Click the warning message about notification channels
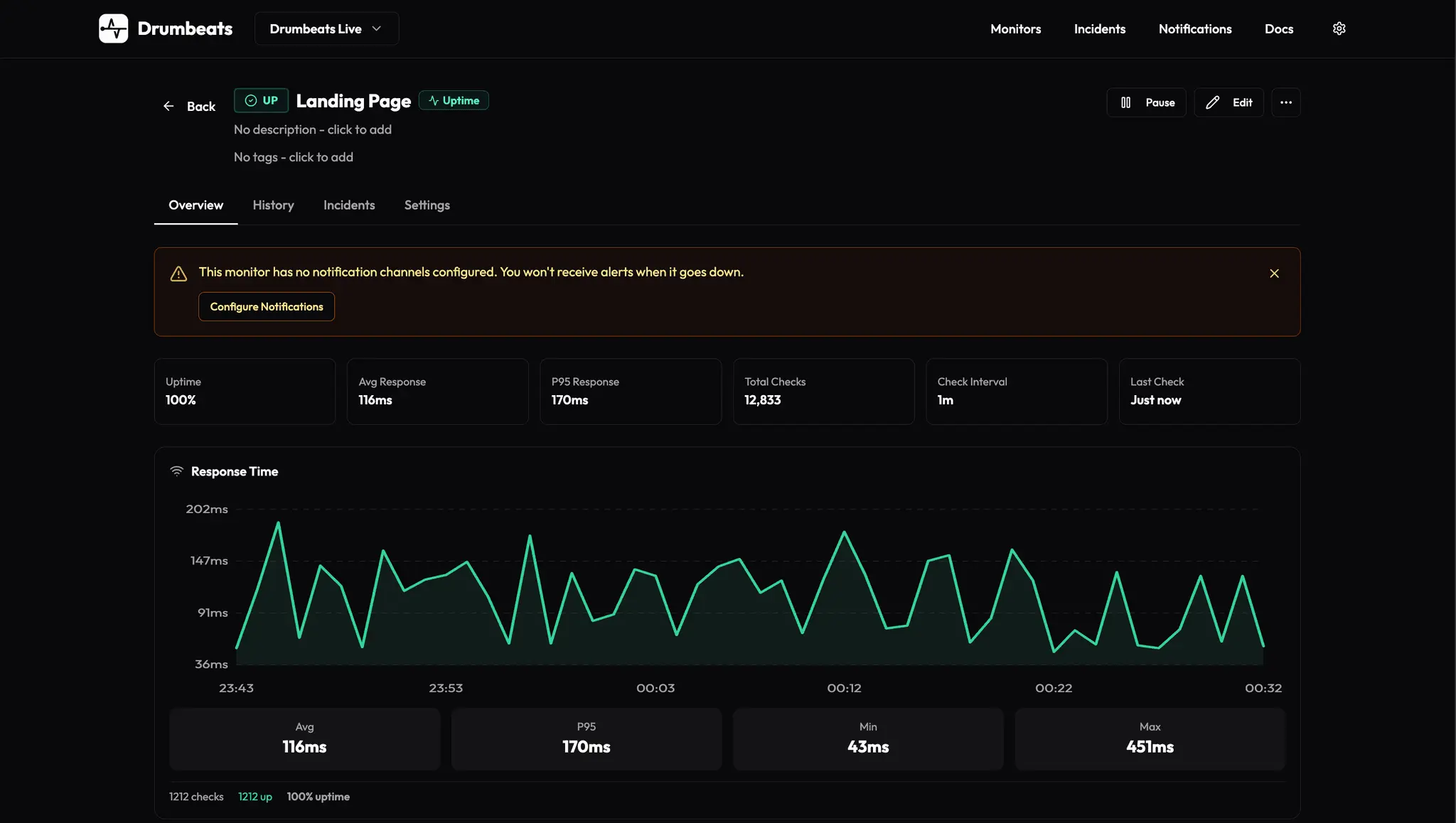The height and width of the screenshot is (823, 1456). point(471,272)
